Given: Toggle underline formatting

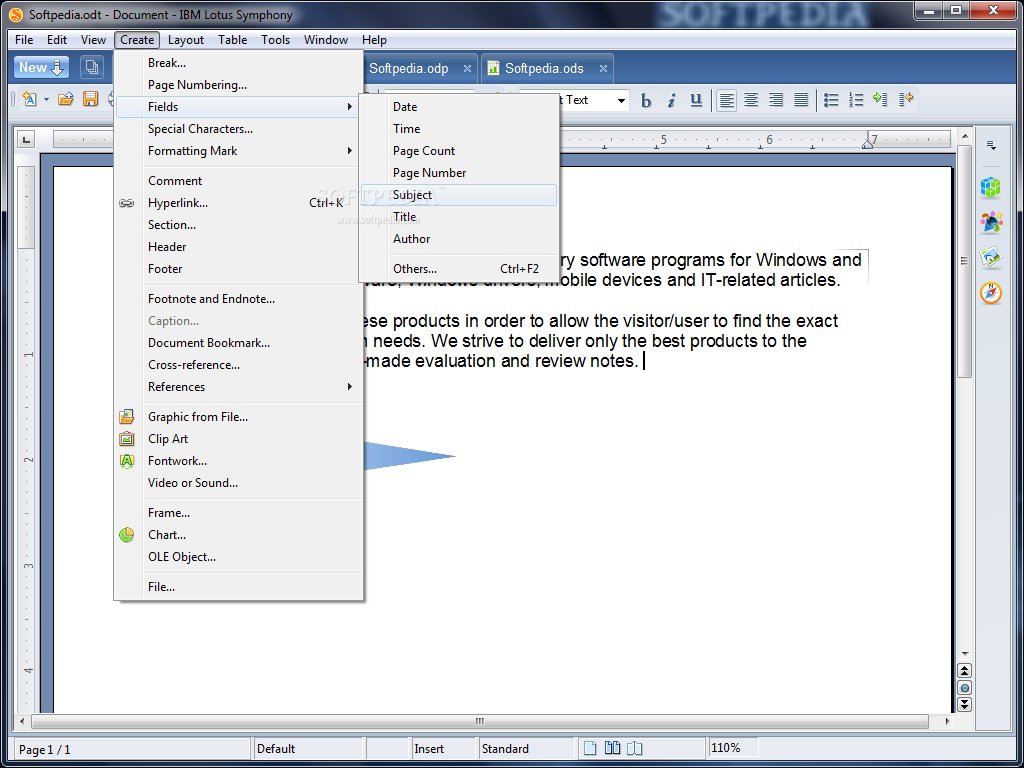Looking at the screenshot, I should 696,100.
